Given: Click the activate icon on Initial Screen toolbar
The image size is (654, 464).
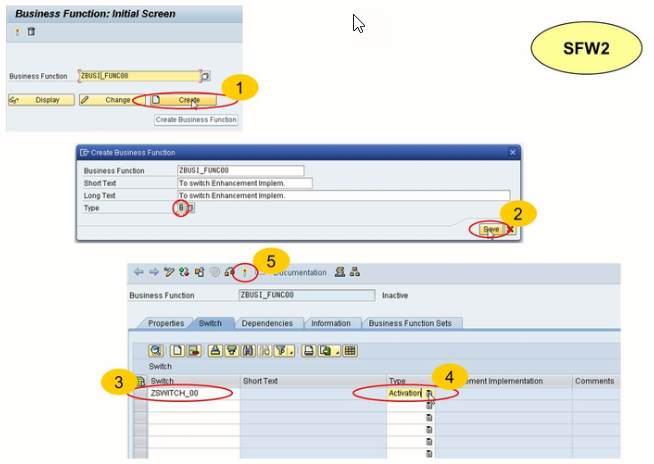Looking at the screenshot, I should pos(18,32).
